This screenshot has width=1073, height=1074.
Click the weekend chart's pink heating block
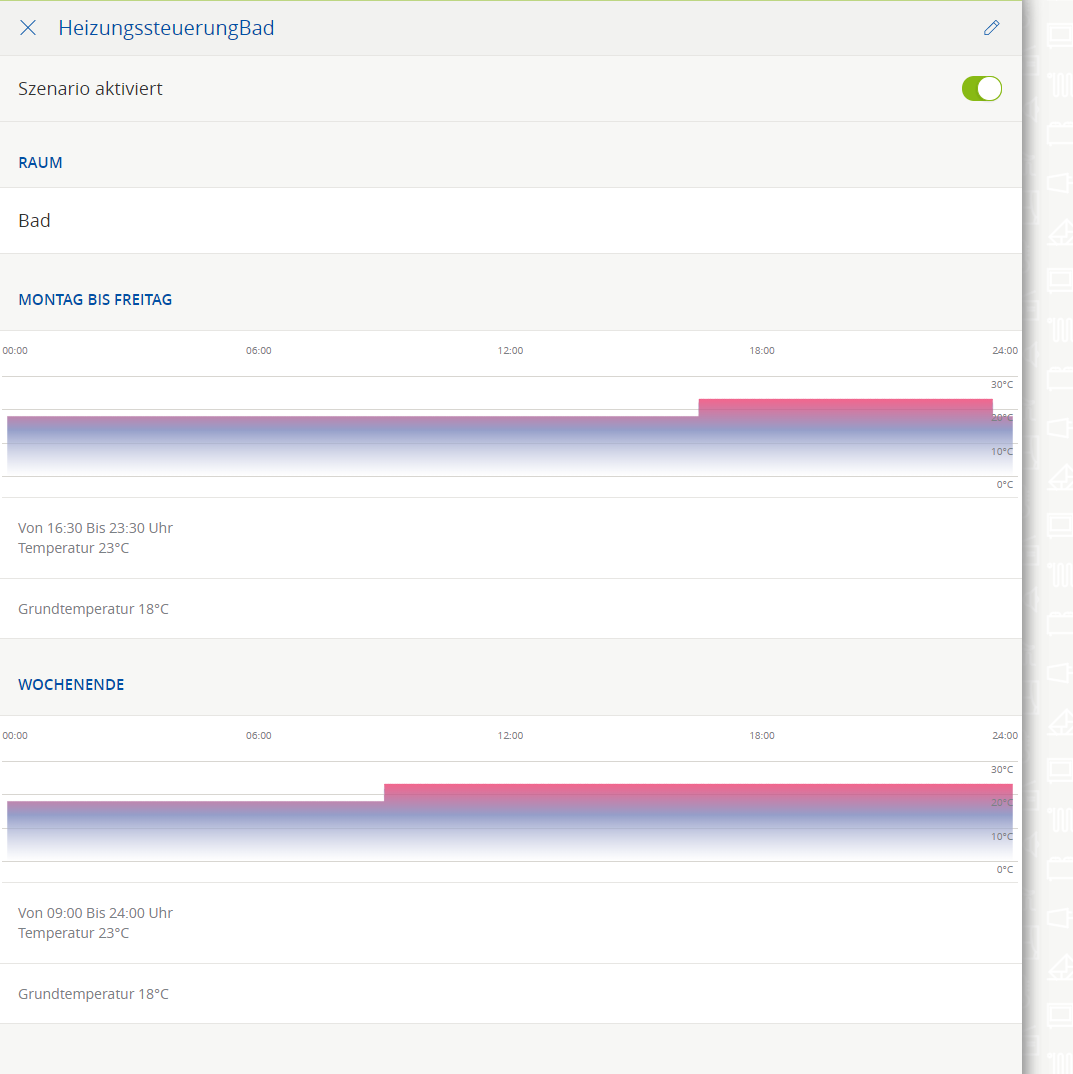[698, 791]
